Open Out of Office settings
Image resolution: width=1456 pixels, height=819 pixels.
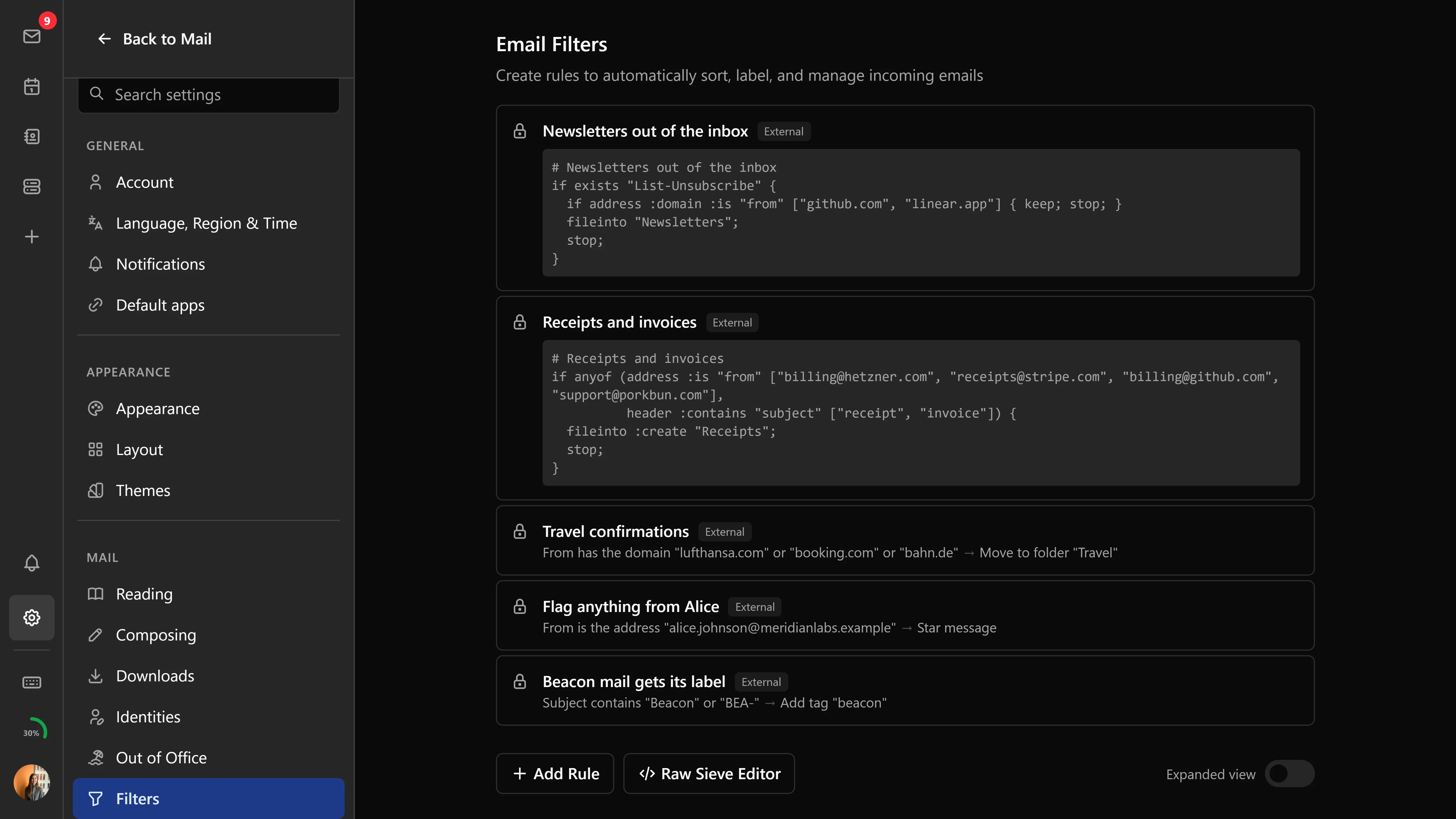click(x=208, y=757)
